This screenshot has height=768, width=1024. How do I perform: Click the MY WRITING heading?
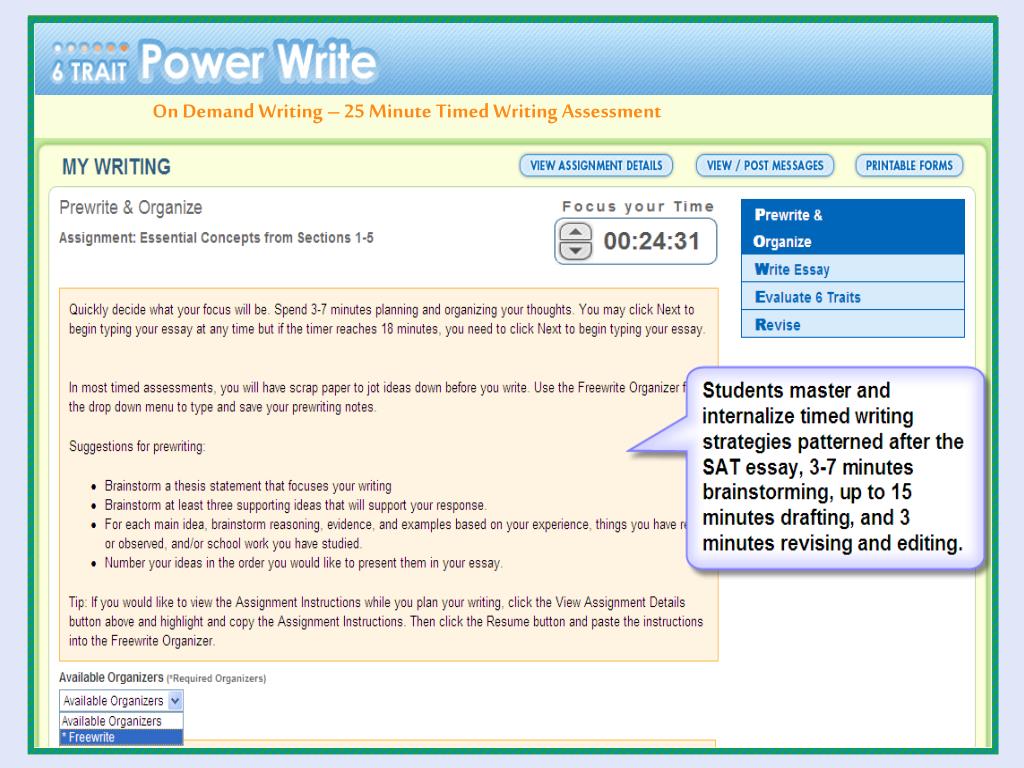point(116,167)
